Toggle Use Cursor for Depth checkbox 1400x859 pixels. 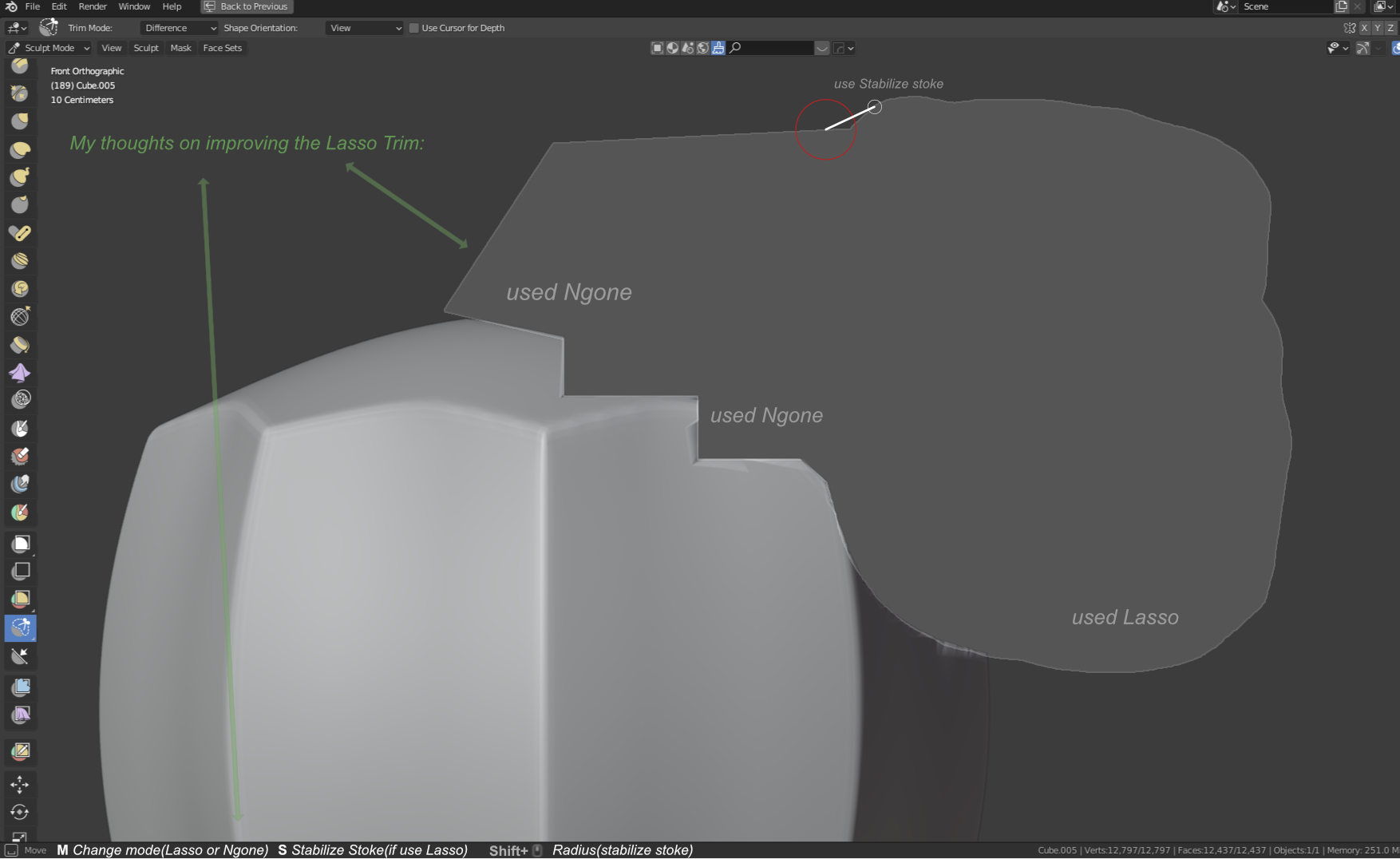[x=413, y=28]
